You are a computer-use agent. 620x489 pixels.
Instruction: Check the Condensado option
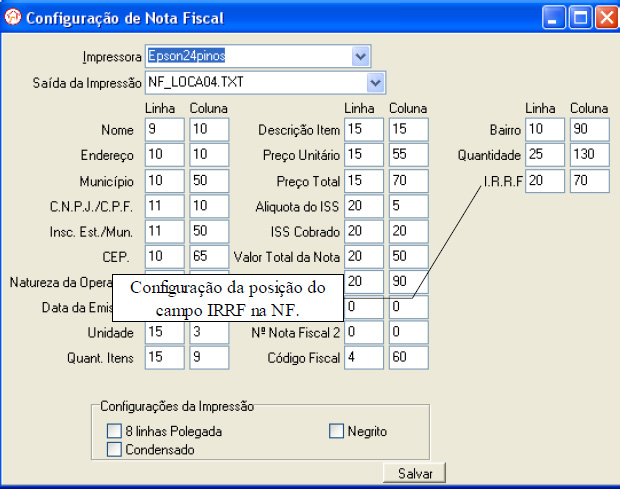pyautogui.click(x=114, y=450)
